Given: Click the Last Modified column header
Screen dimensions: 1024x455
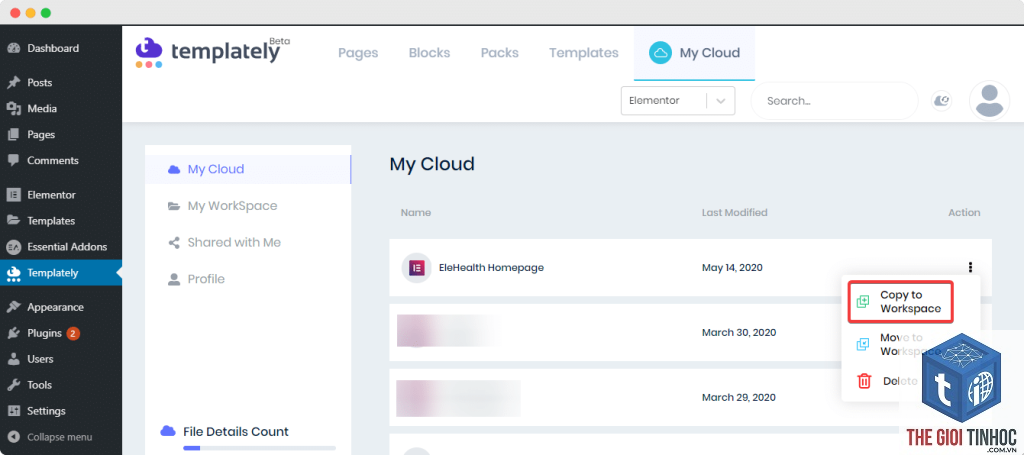Looking at the screenshot, I should (735, 213).
